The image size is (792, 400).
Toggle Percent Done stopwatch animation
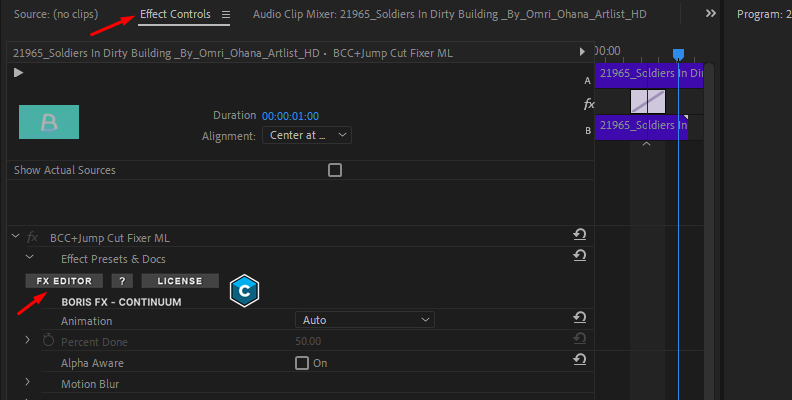pos(48,340)
